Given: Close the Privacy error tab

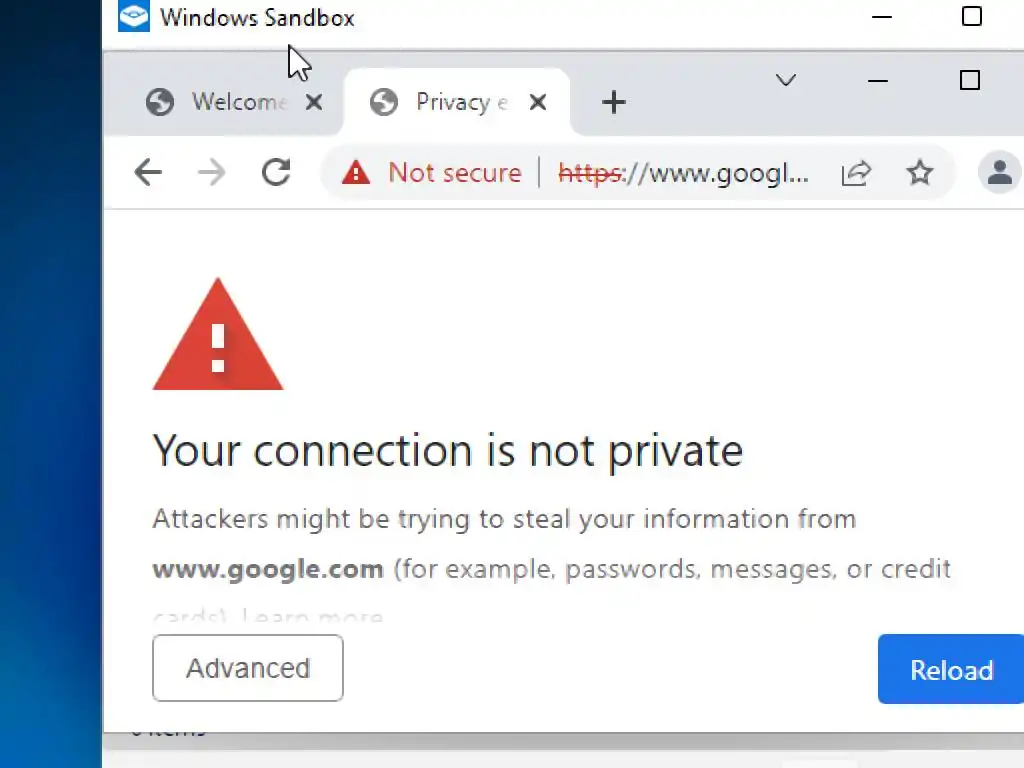Looking at the screenshot, I should click(538, 102).
